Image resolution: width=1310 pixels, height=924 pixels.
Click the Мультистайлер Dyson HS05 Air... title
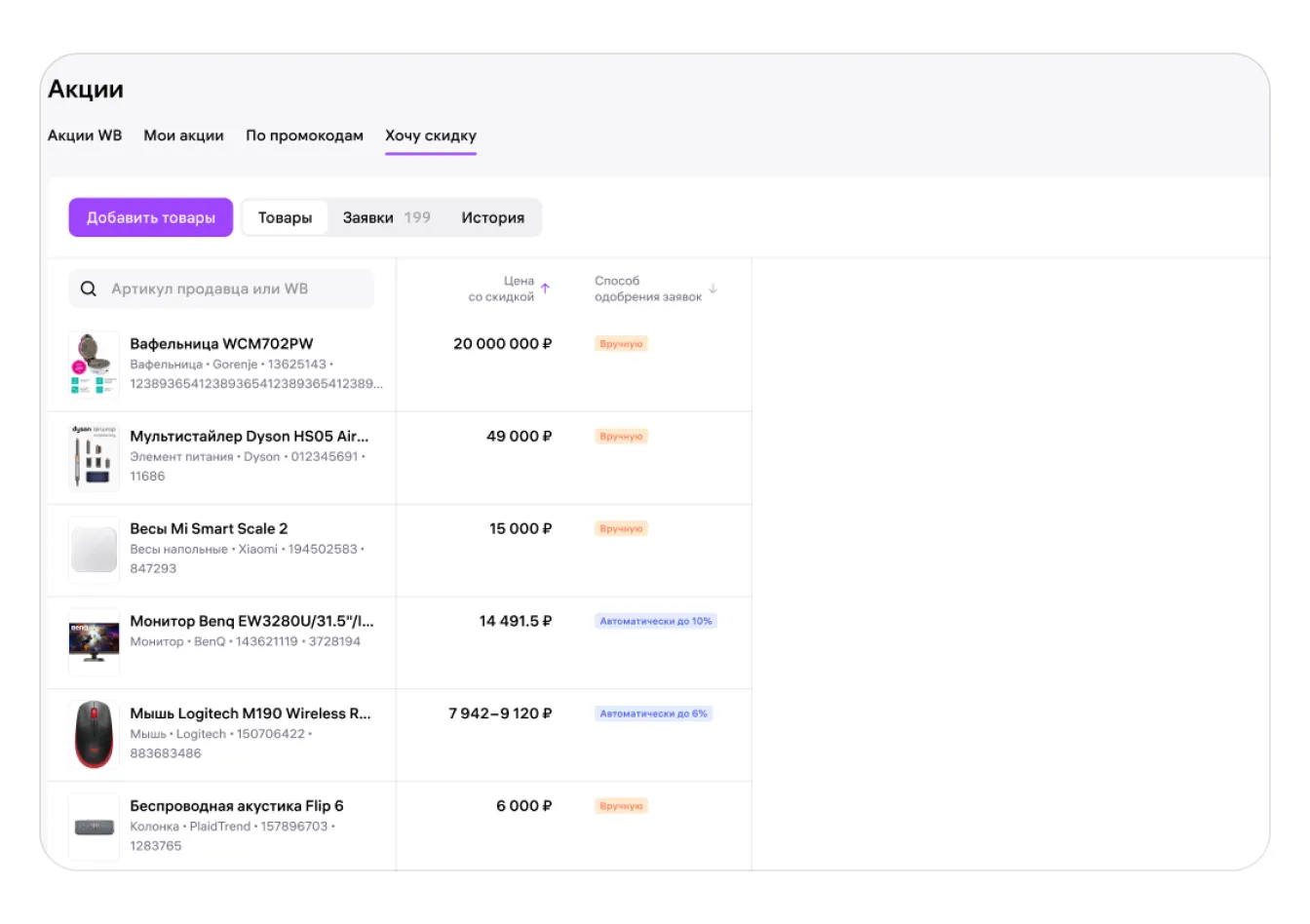tap(250, 436)
